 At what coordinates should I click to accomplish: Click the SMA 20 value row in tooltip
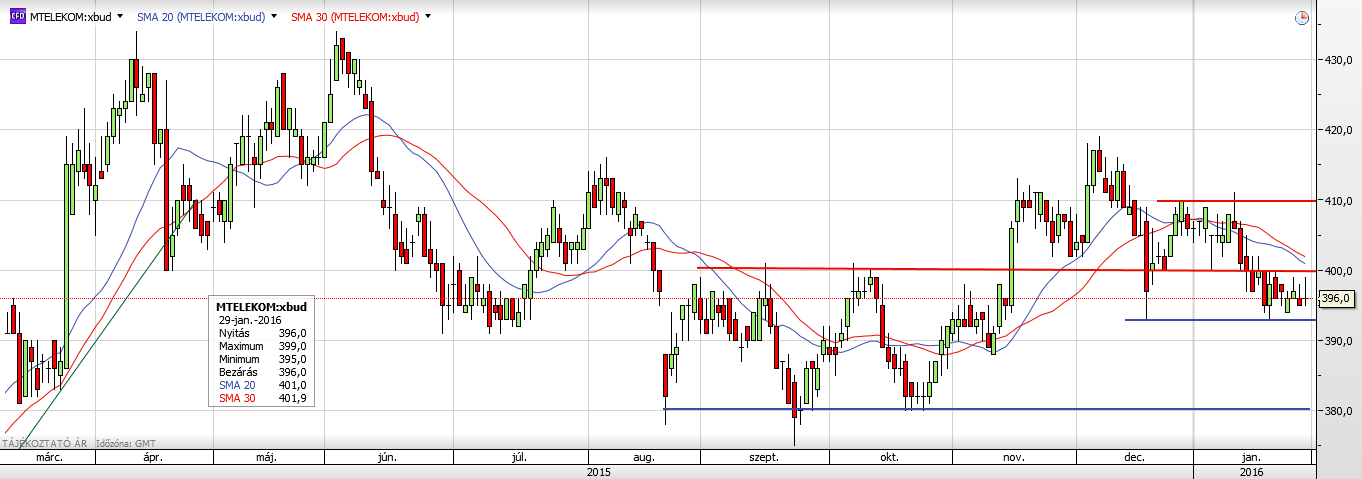262,385
